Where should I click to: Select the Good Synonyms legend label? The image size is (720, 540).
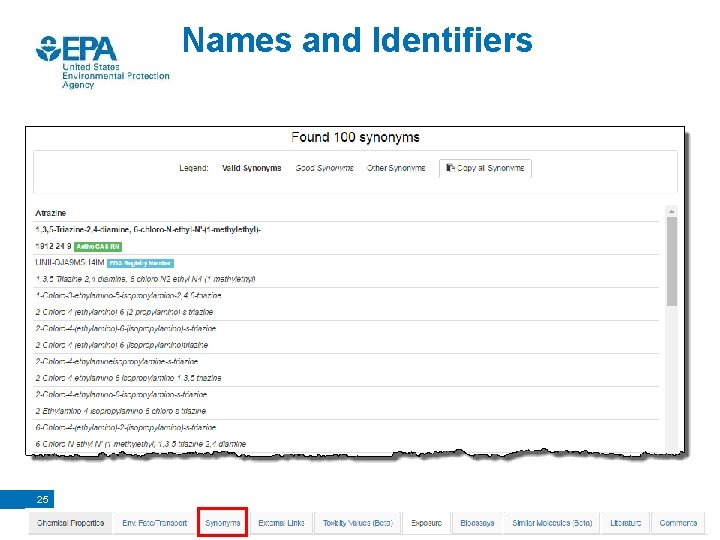point(325,168)
